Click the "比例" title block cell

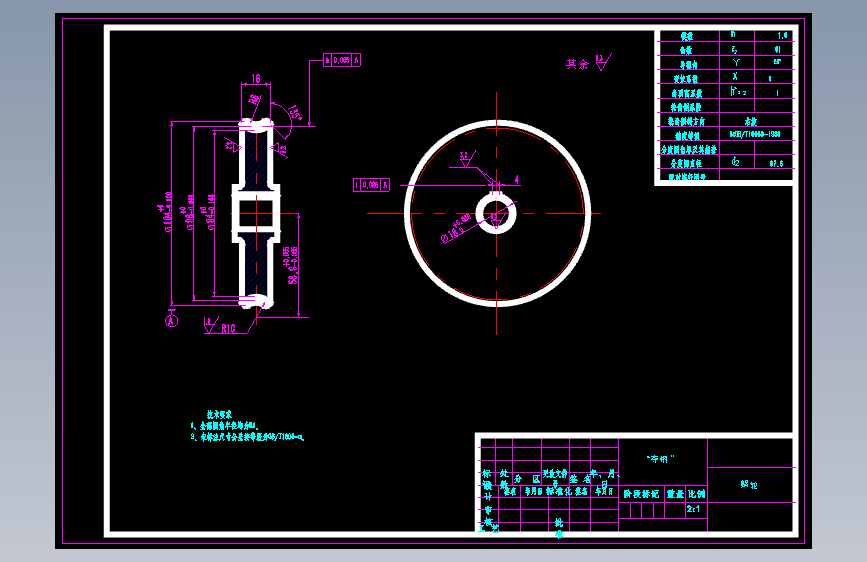click(x=697, y=494)
